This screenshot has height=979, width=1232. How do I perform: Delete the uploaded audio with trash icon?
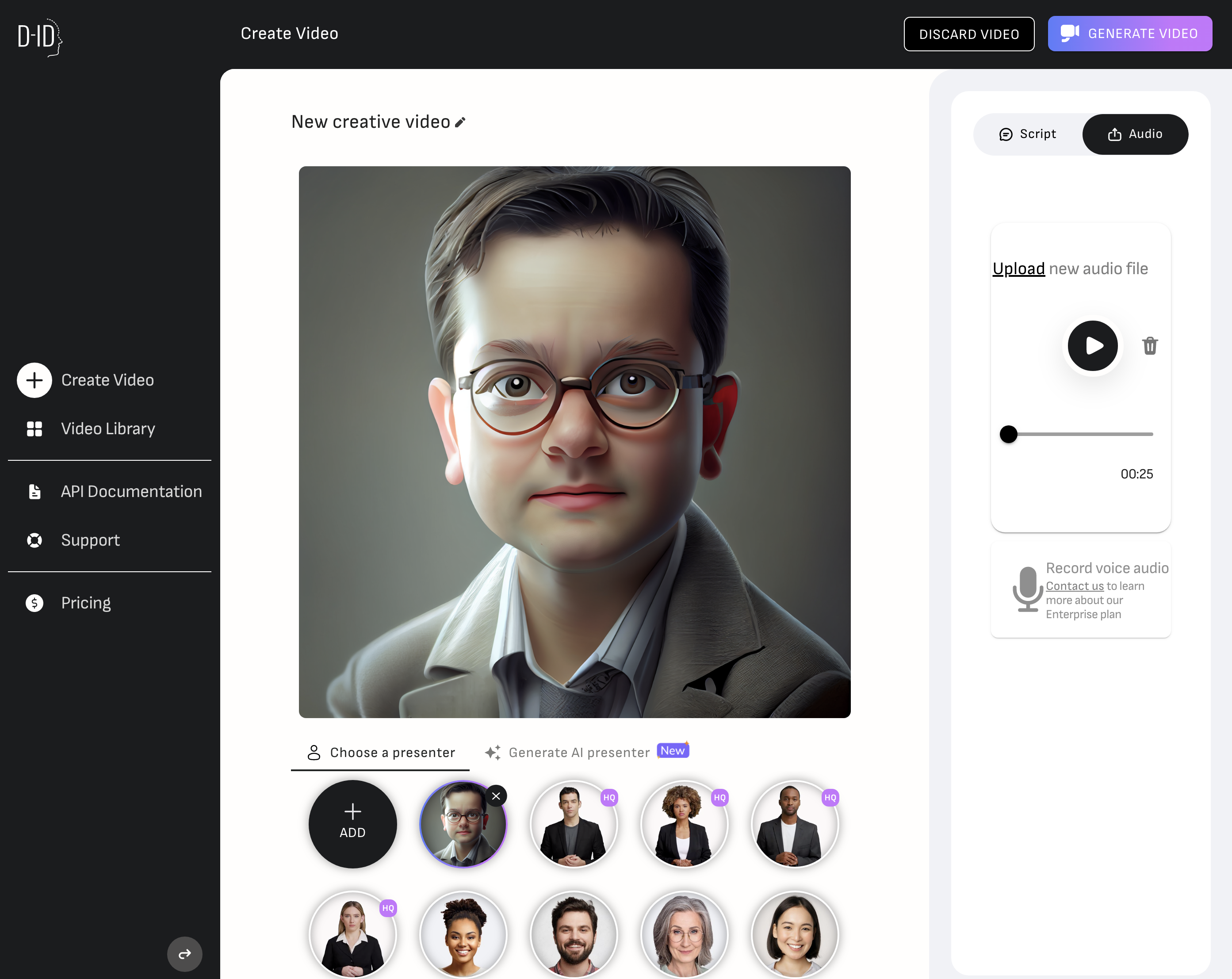[x=1150, y=346]
